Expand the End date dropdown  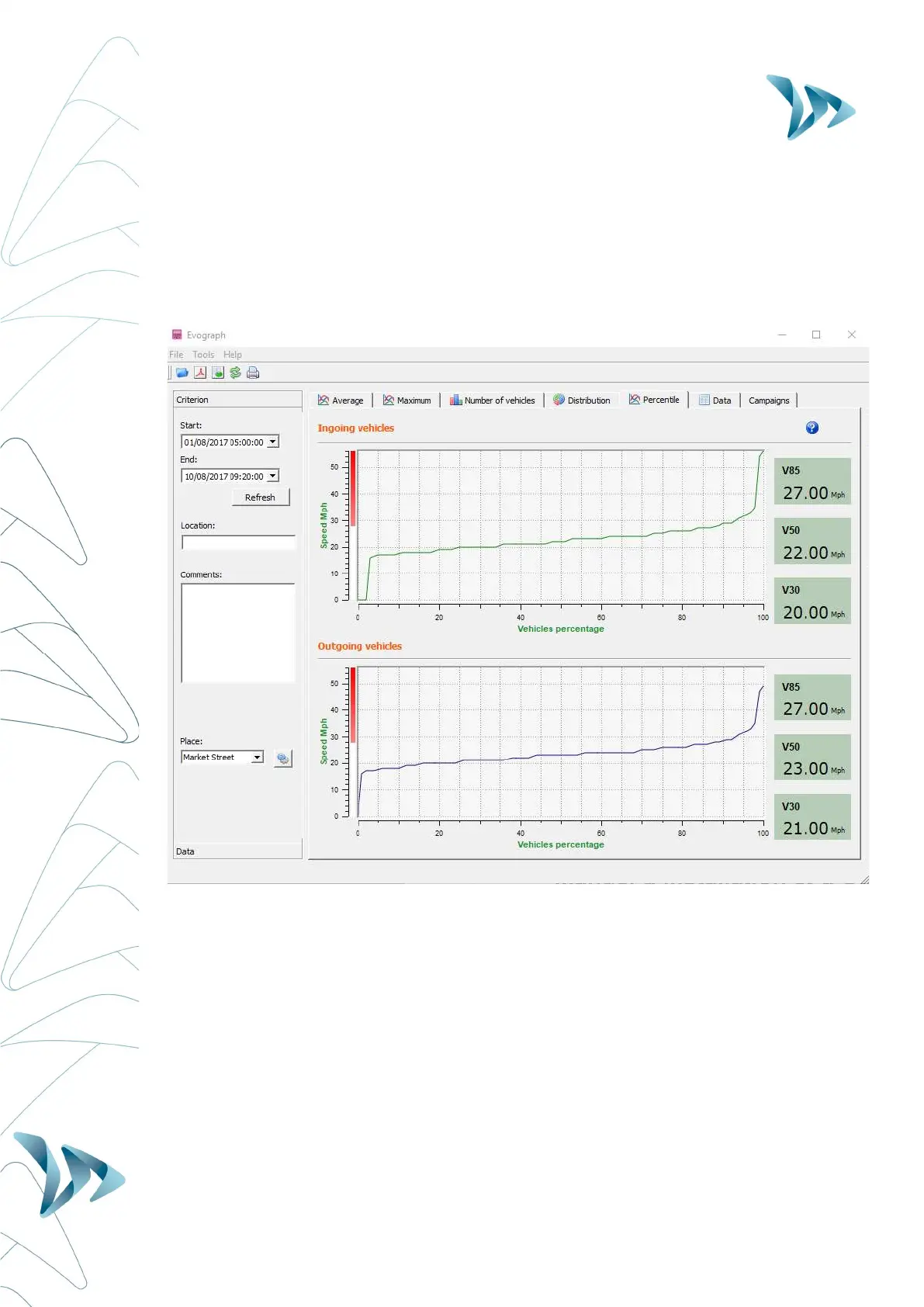[x=273, y=476]
